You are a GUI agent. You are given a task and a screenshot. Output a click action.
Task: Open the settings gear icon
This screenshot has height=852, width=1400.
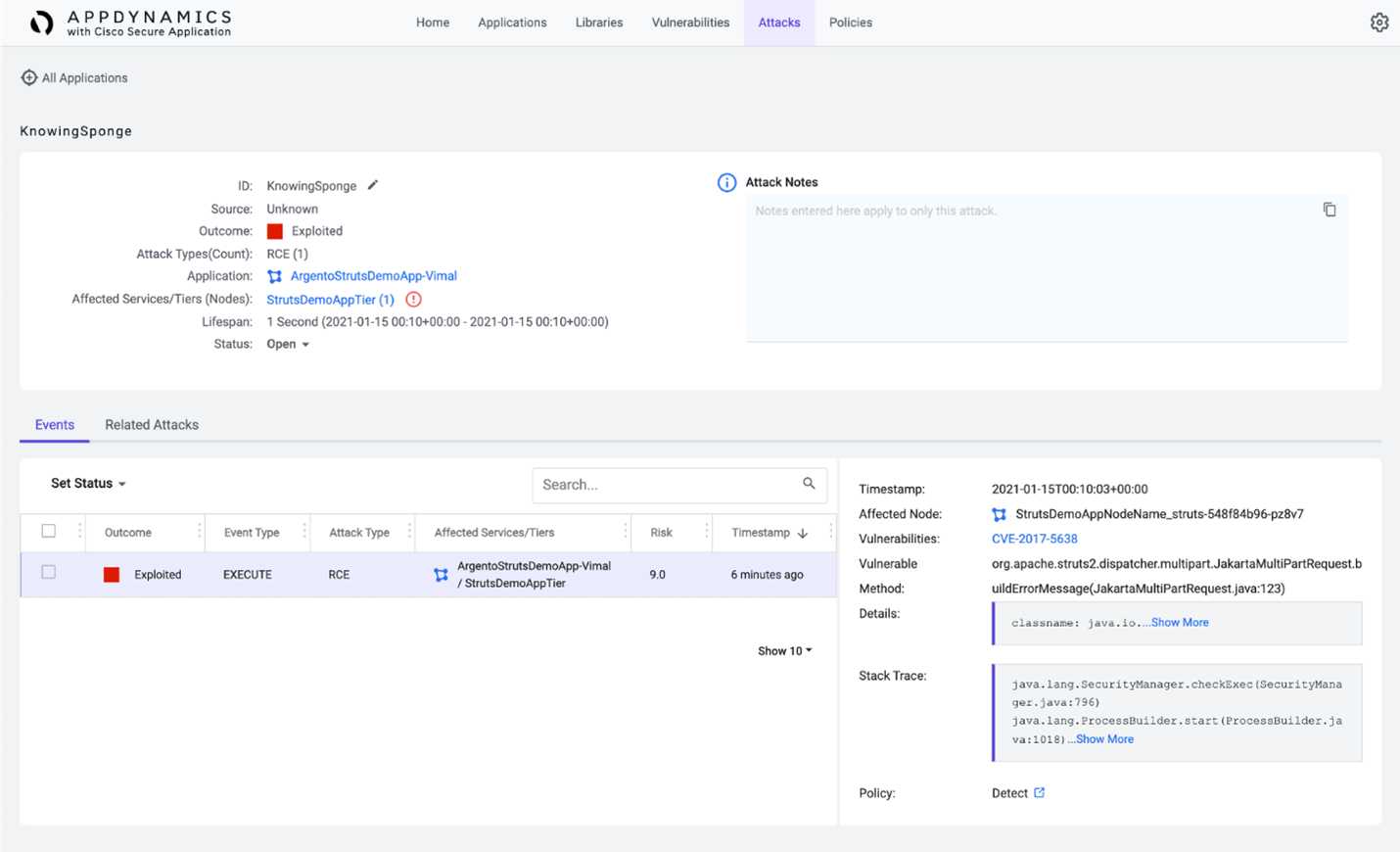click(1378, 23)
